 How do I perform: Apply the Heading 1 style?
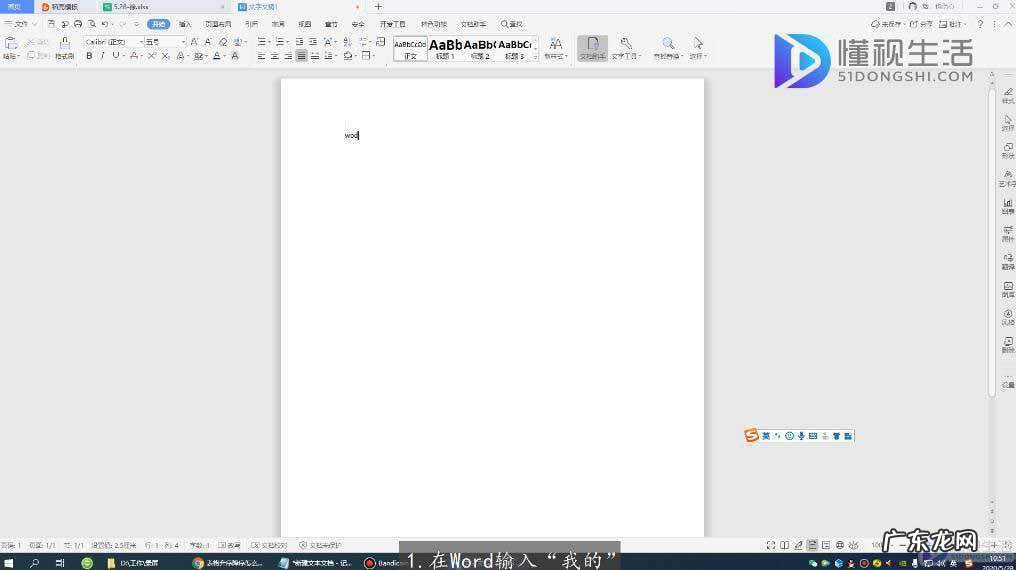tap(446, 47)
